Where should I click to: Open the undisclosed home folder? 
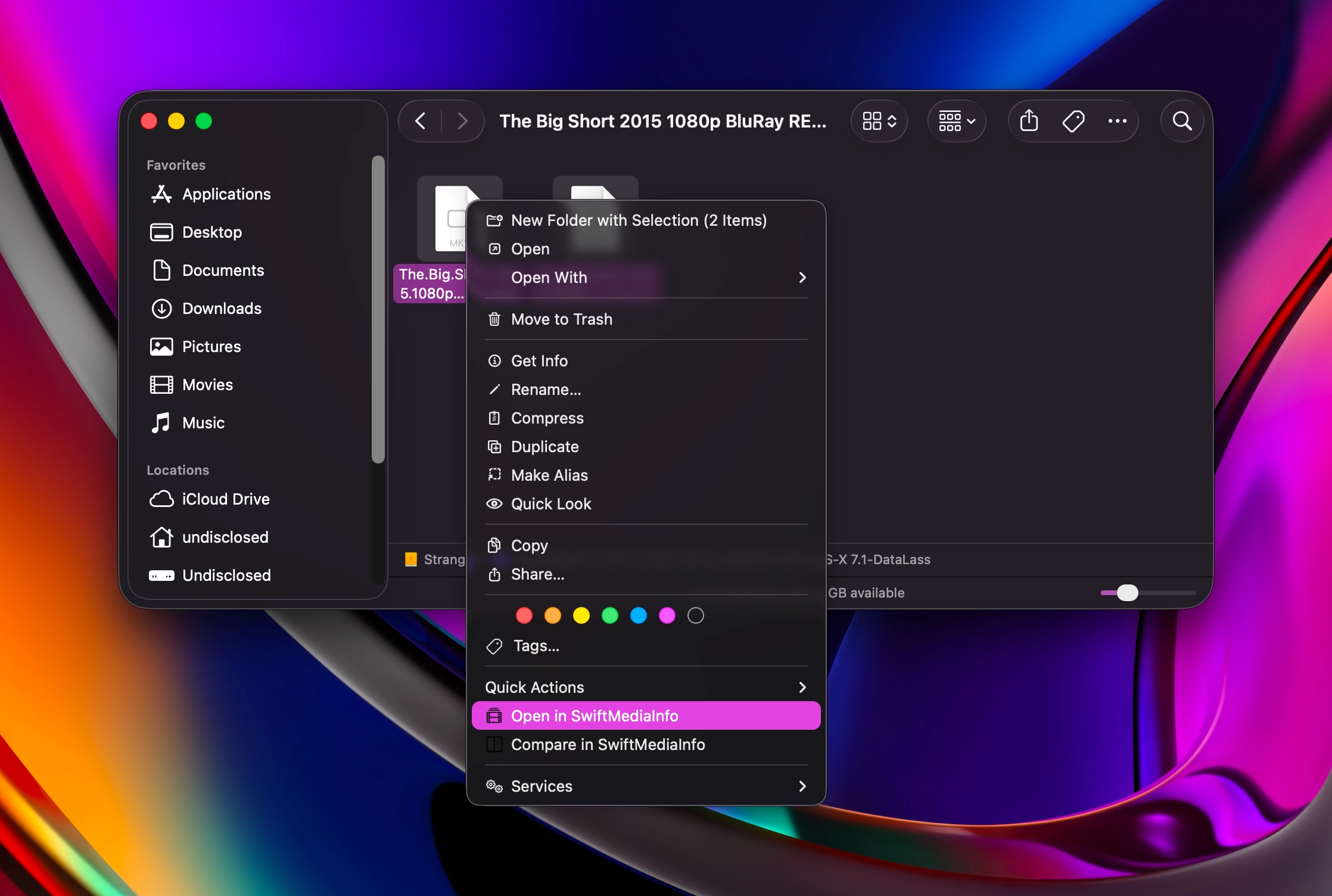[x=225, y=537]
